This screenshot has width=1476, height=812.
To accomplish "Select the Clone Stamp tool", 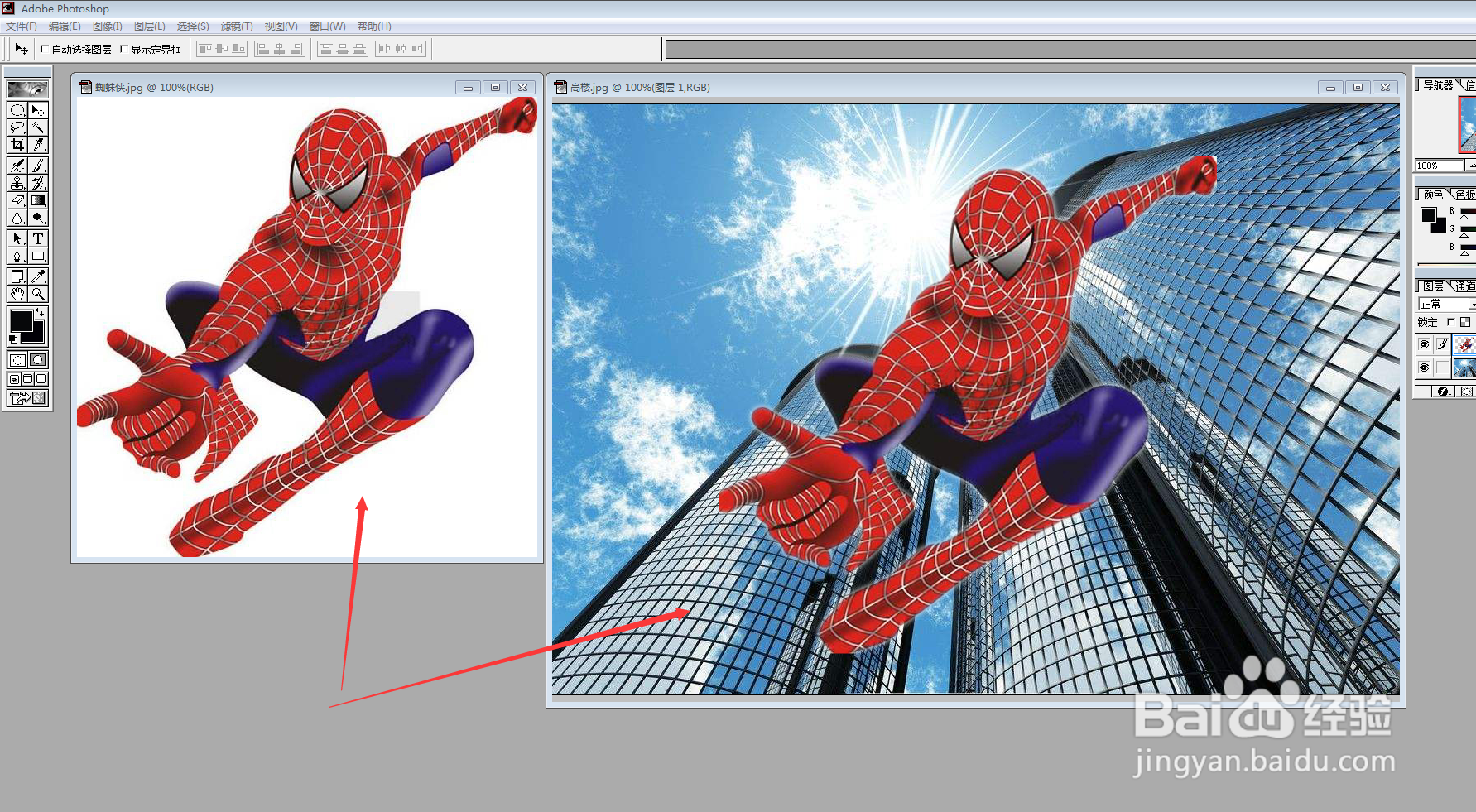I will point(17,183).
